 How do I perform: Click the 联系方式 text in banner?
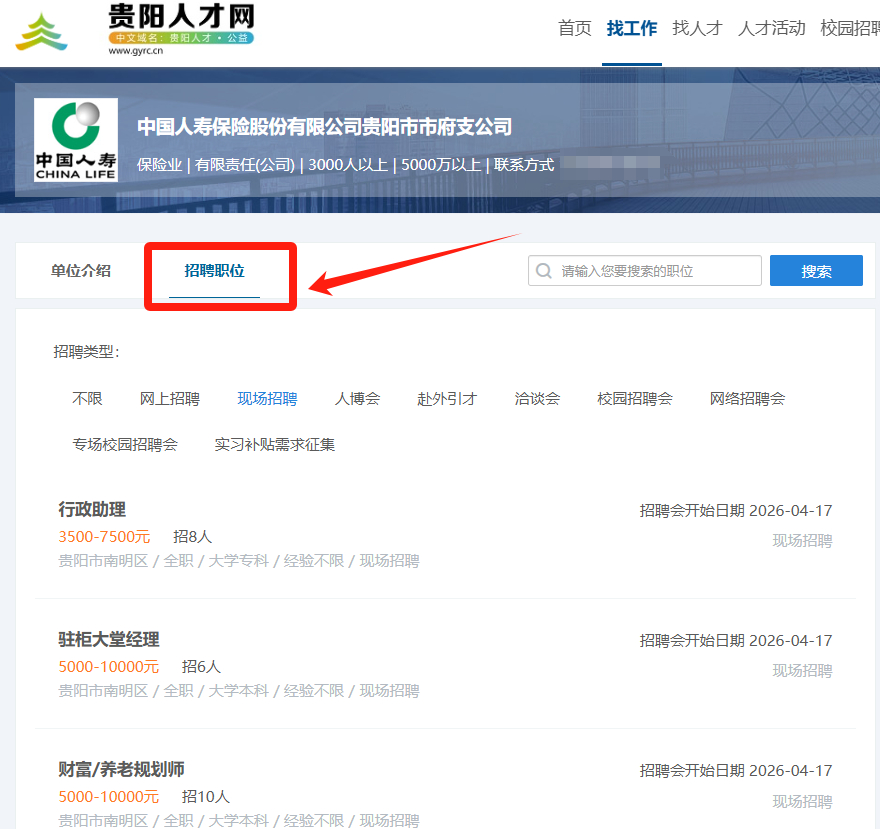coord(524,164)
